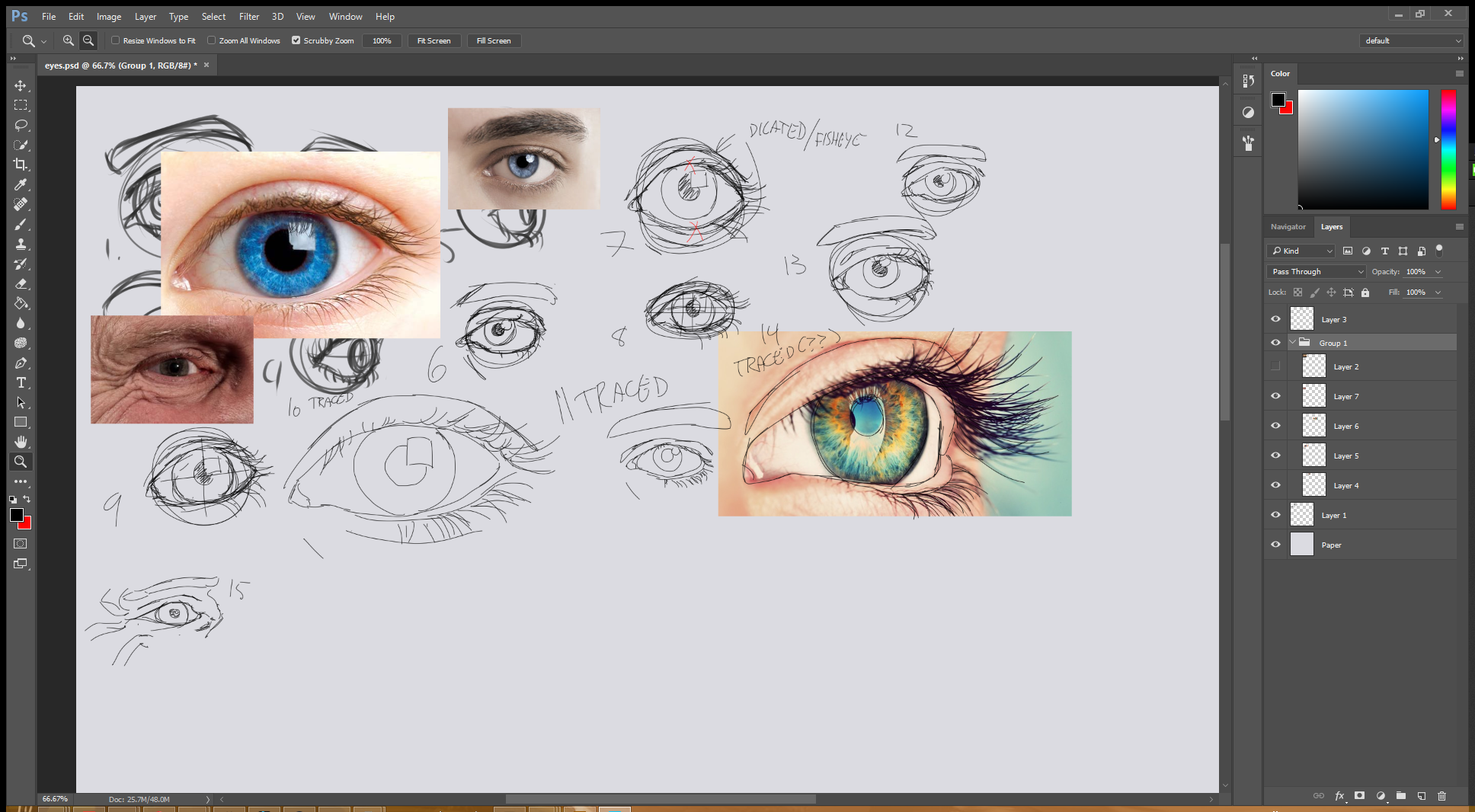Switch to the Navigator tab
This screenshot has height=812, width=1475.
1288,227
